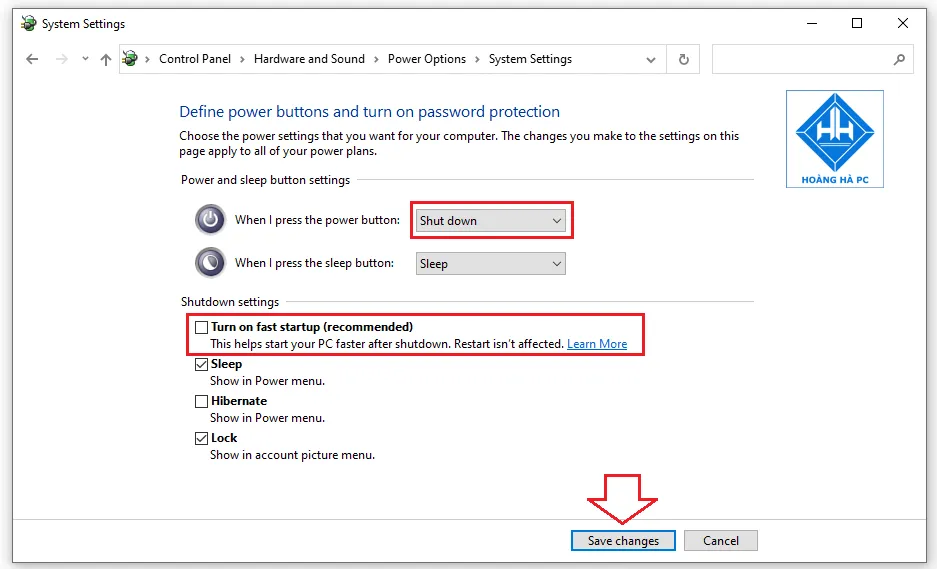Uncheck the Lock checkbox
This screenshot has height=569, width=937.
tap(202, 438)
